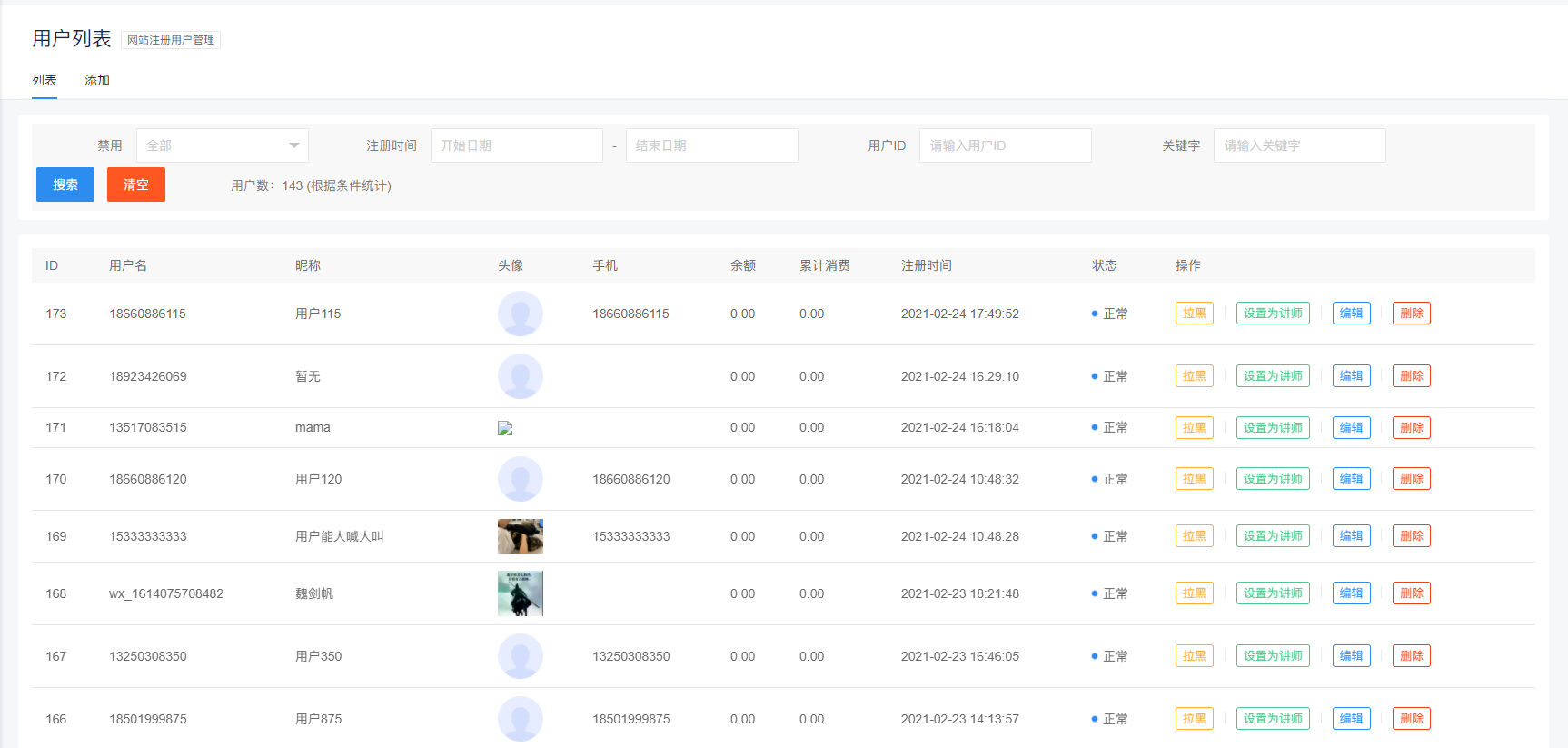Edit user 172
The width and height of the screenshot is (1568, 748).
pos(1352,376)
